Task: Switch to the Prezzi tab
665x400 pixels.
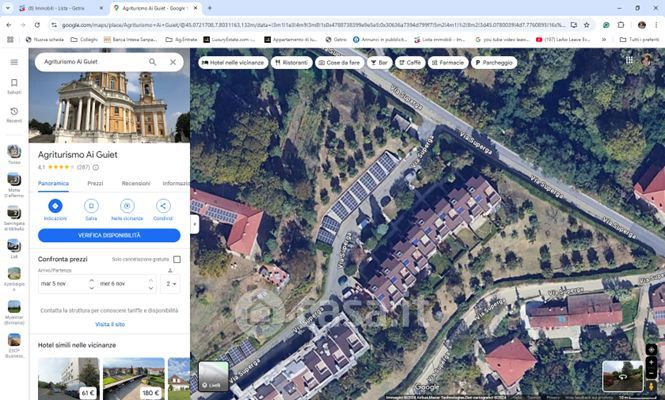Action: (x=96, y=184)
